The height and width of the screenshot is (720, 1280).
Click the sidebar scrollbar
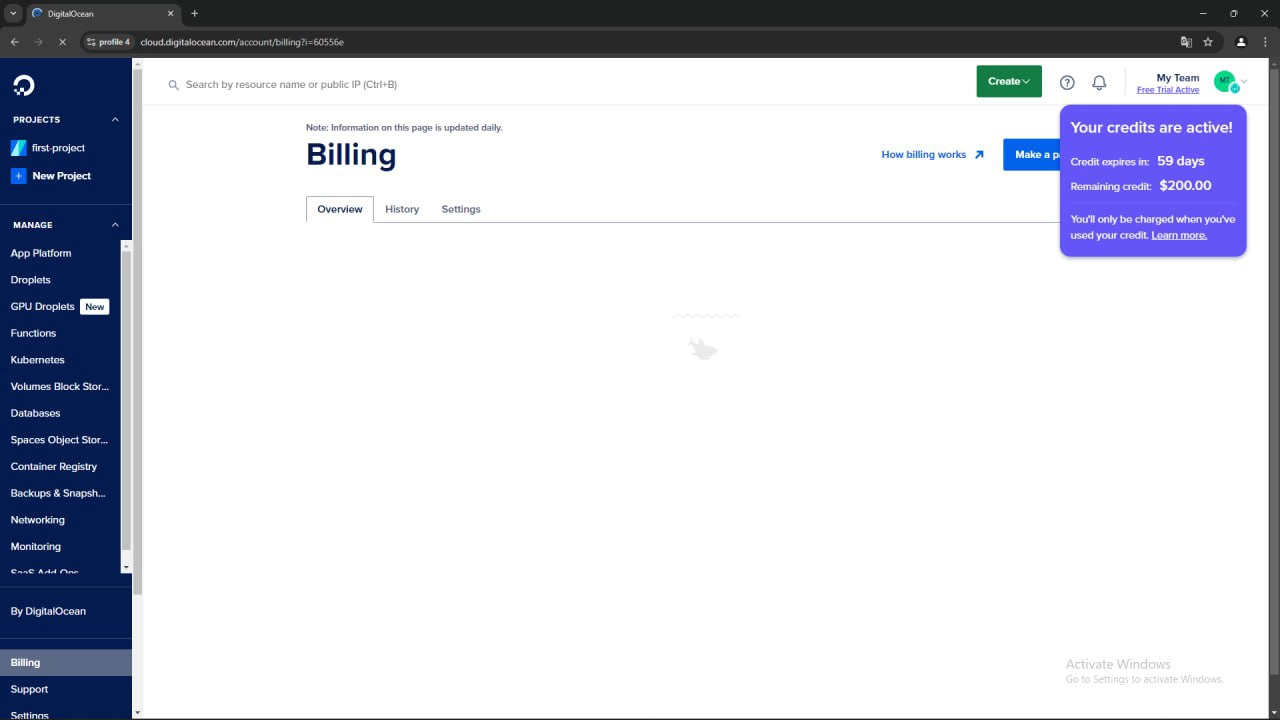click(128, 400)
